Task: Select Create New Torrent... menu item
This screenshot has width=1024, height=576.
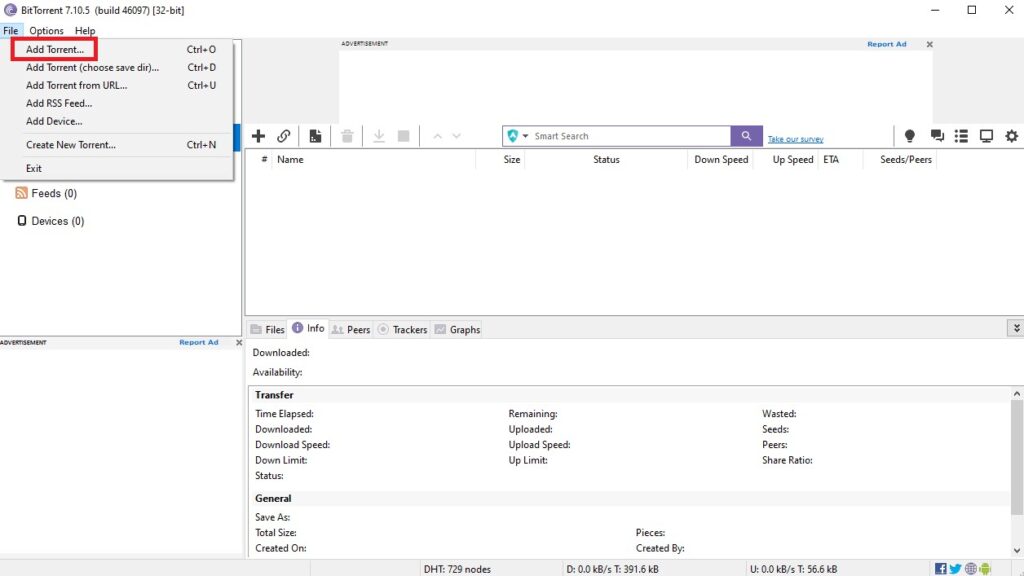Action: 118,145
